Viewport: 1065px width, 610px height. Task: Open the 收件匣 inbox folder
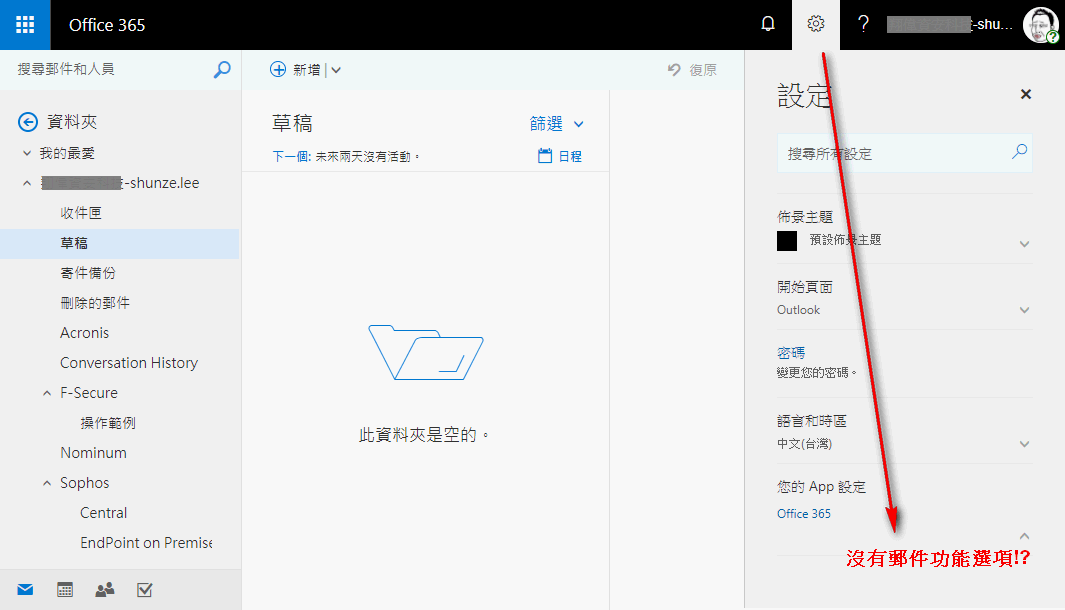point(81,213)
